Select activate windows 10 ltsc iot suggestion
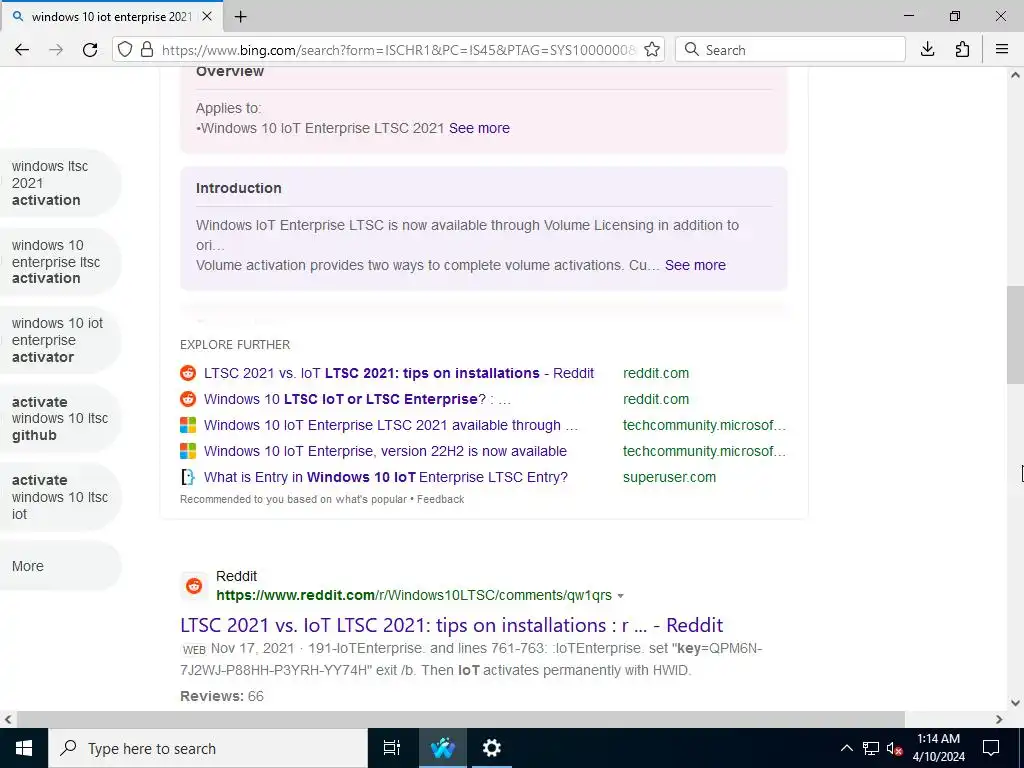Image resolution: width=1024 pixels, height=768 pixels. pos(59,497)
